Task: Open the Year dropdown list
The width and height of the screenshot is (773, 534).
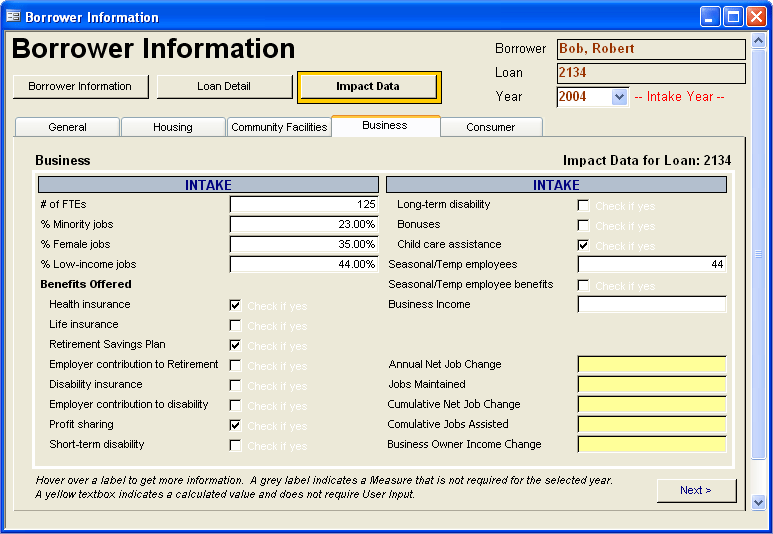Action: pyautogui.click(x=619, y=97)
